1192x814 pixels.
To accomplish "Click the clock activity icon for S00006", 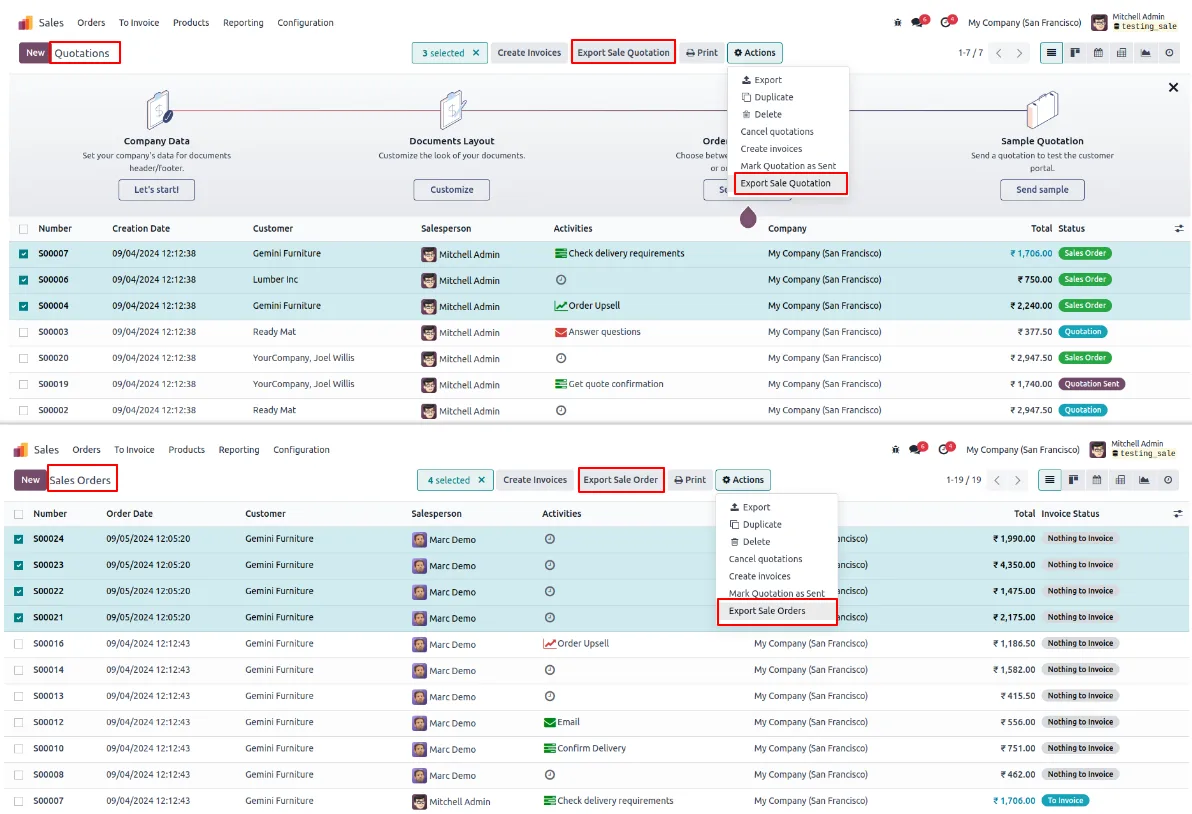I will pyautogui.click(x=561, y=280).
